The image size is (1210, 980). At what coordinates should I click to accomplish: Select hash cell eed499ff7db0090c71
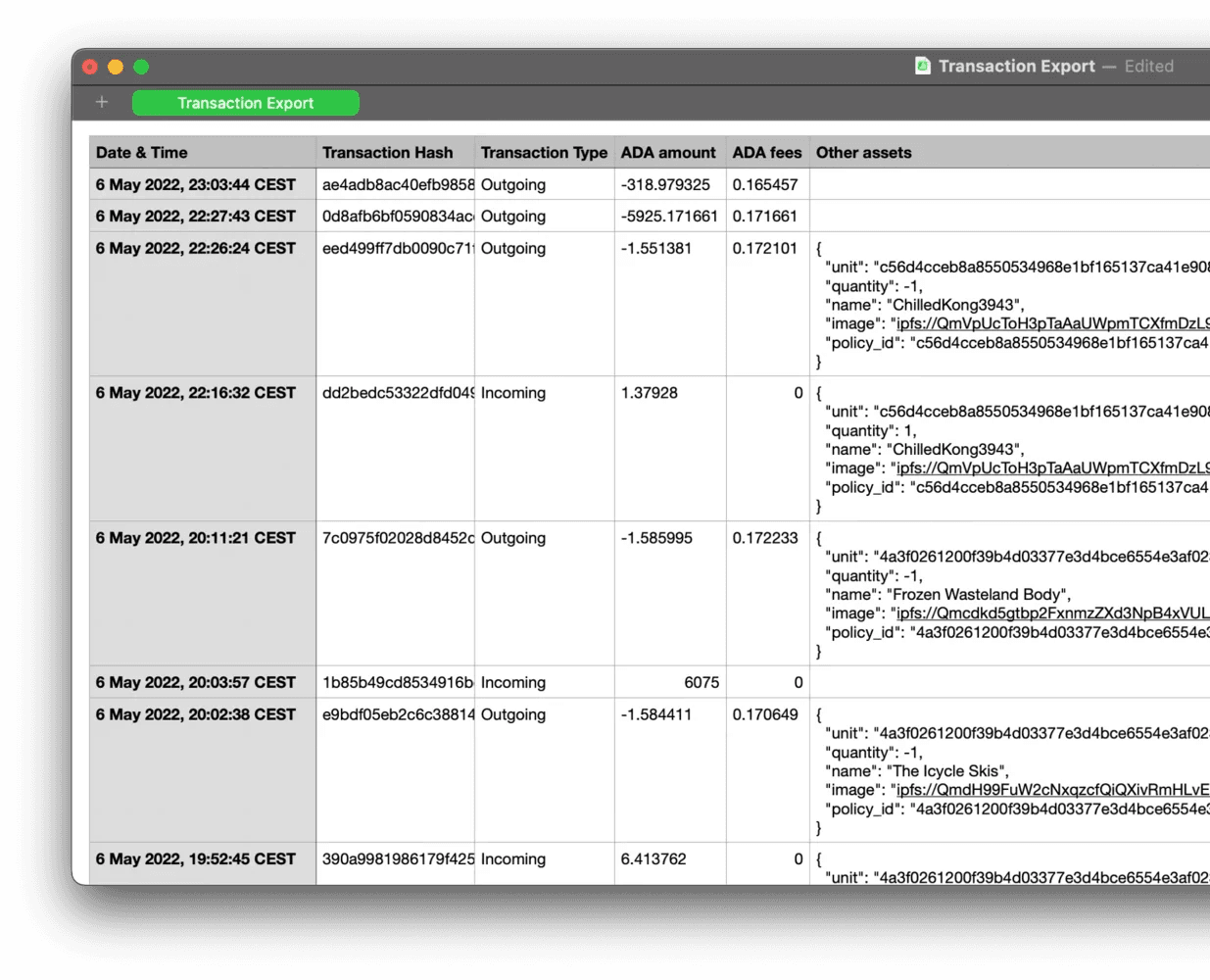click(396, 304)
